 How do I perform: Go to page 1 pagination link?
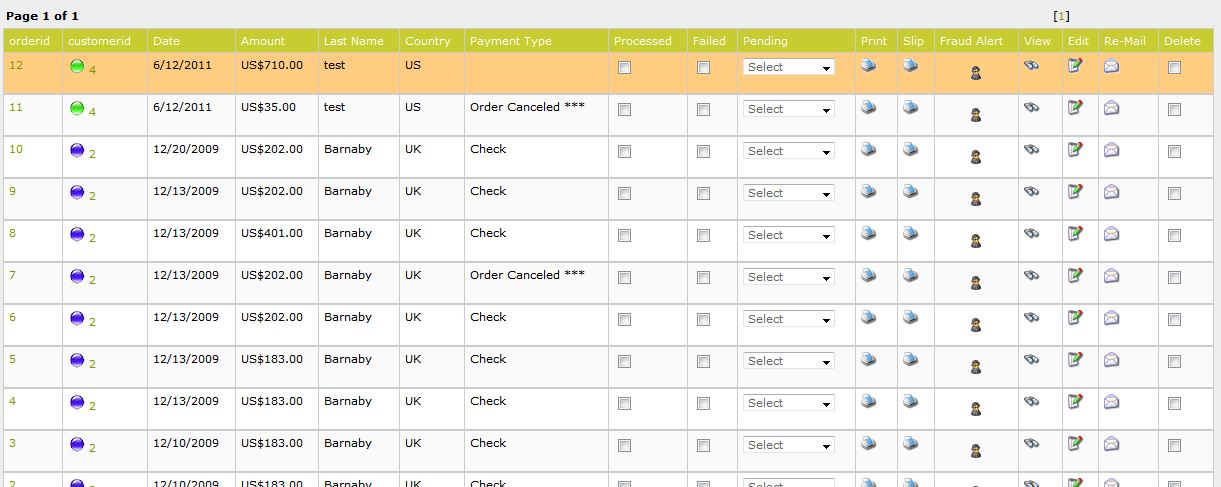click(x=1062, y=16)
